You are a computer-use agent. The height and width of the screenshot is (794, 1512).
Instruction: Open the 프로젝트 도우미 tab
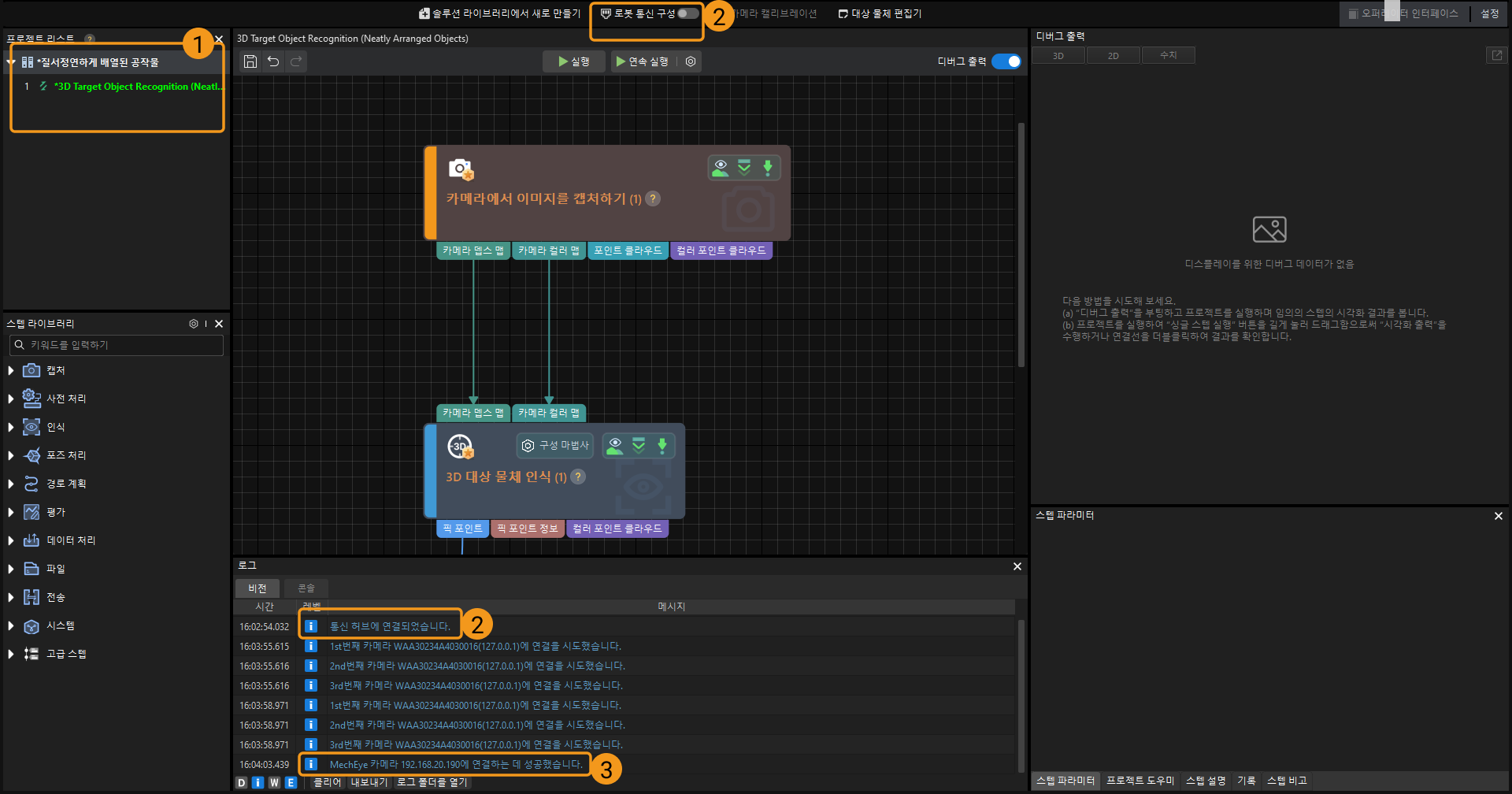click(1140, 781)
